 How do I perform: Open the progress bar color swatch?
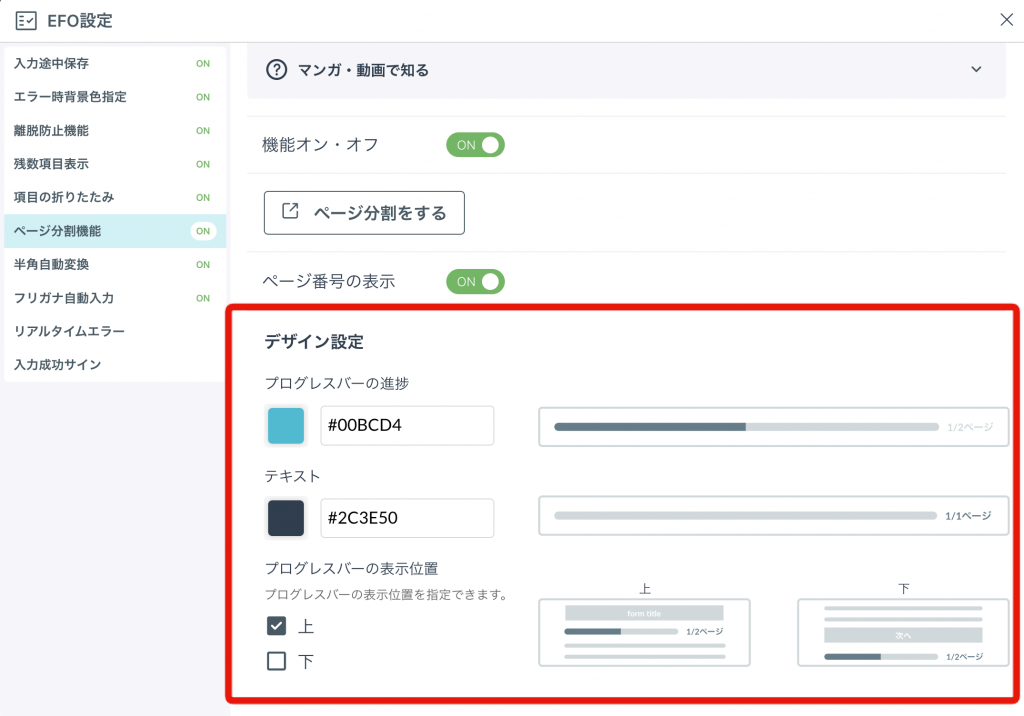point(284,425)
